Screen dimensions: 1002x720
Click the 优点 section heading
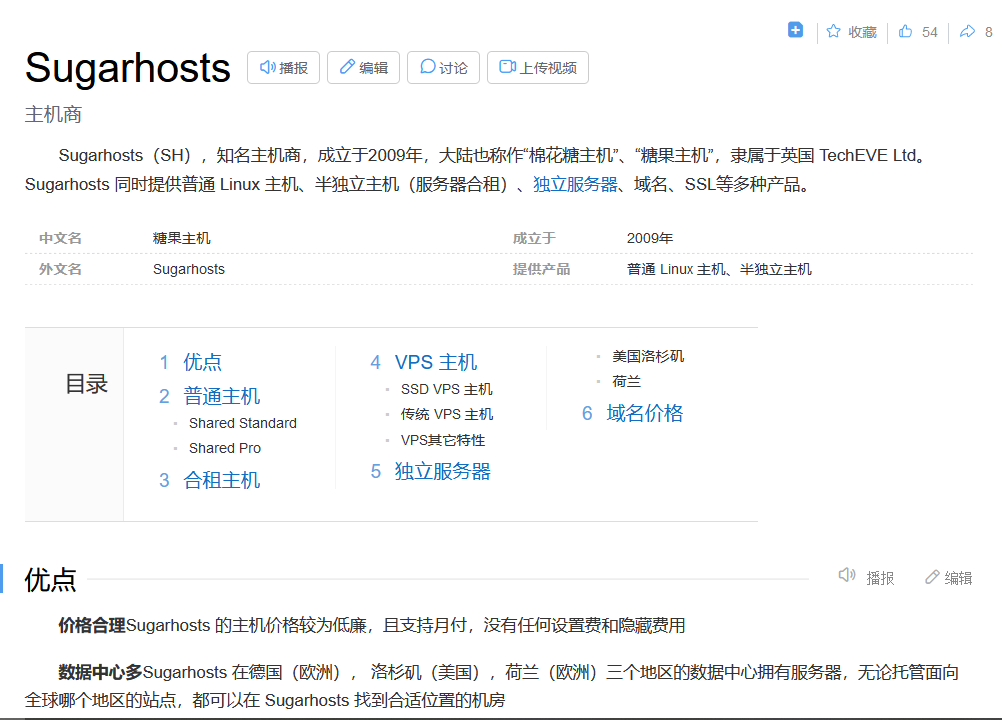coord(50,580)
